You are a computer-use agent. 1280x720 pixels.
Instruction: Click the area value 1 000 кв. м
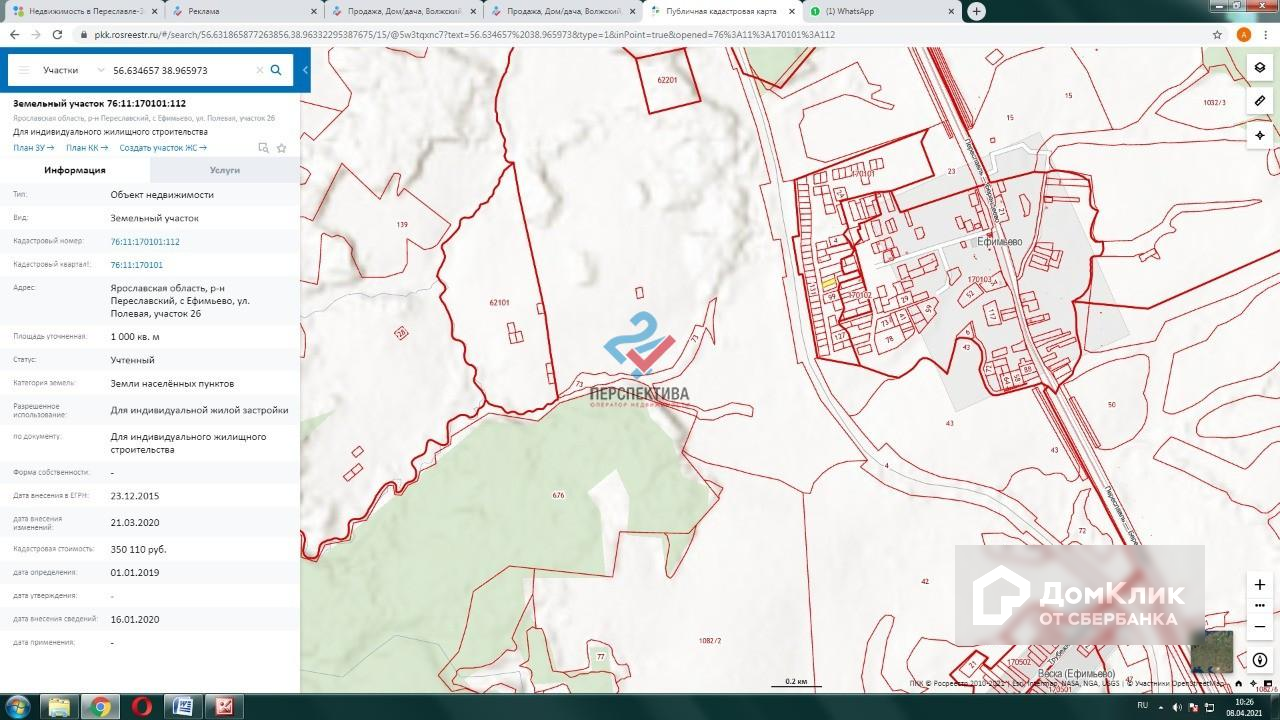tap(135, 337)
